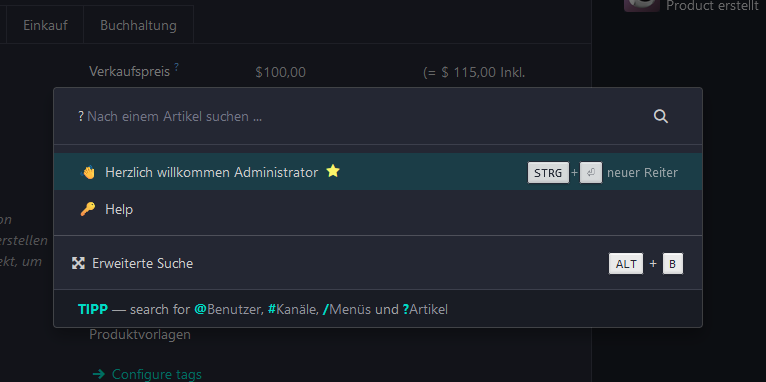Switch to the Buchhaltung tab
The height and width of the screenshot is (382, 766).
138,25
